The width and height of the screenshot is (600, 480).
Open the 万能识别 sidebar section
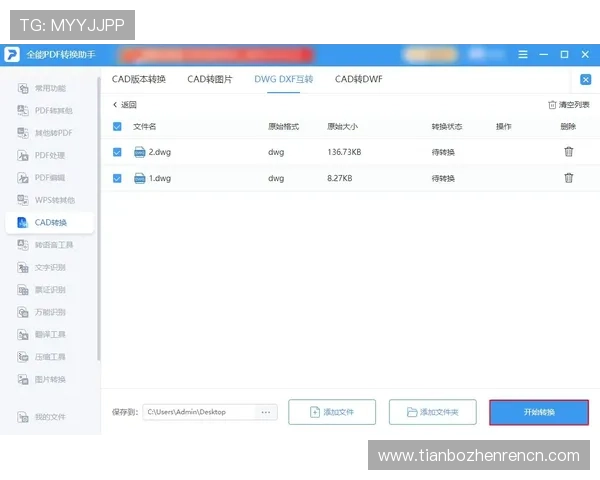click(41, 312)
